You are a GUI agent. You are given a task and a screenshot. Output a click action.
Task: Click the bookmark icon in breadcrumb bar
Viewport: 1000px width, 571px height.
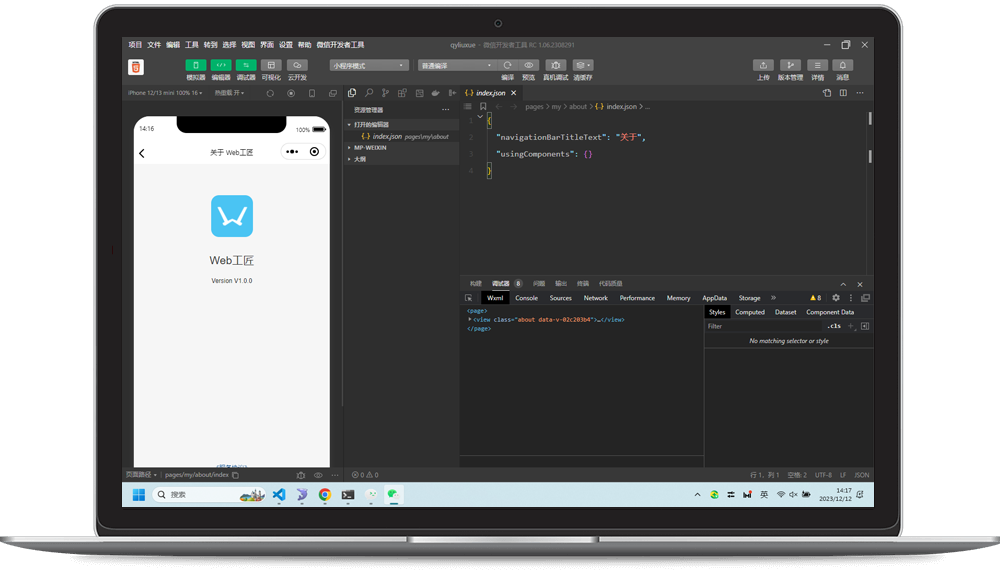tap(483, 107)
